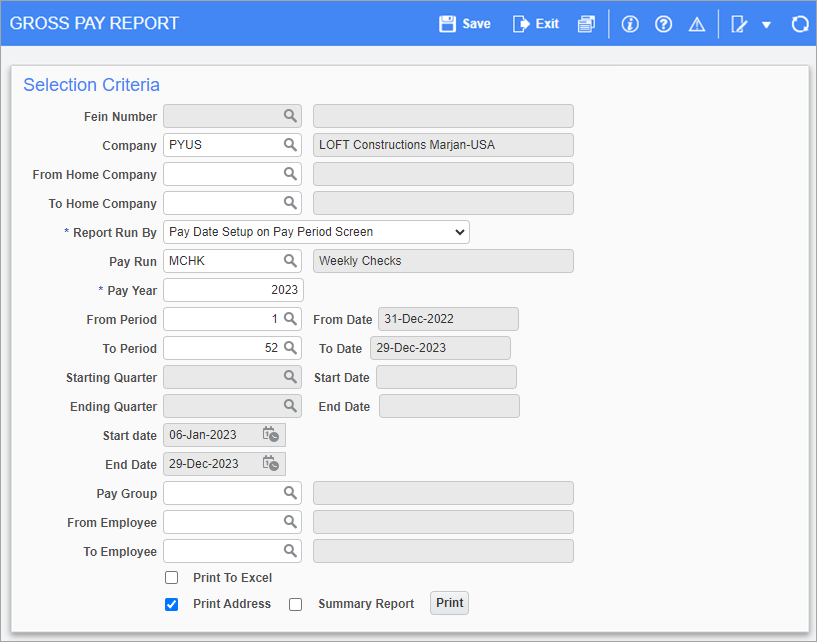Click the To Date value 29-Dec-2023
This screenshot has width=817, height=642.
tap(440, 348)
